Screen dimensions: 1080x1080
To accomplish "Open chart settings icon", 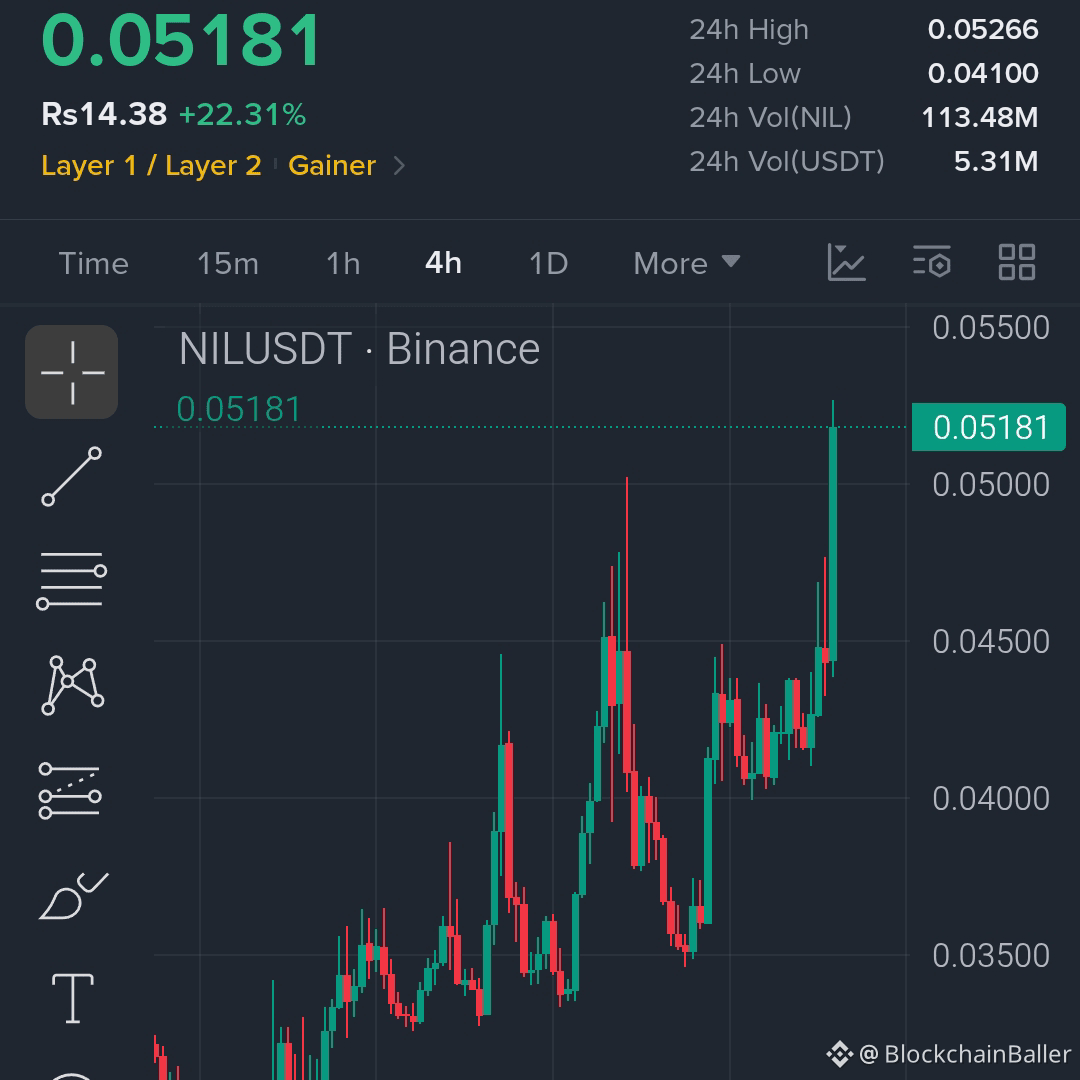I will coord(932,262).
